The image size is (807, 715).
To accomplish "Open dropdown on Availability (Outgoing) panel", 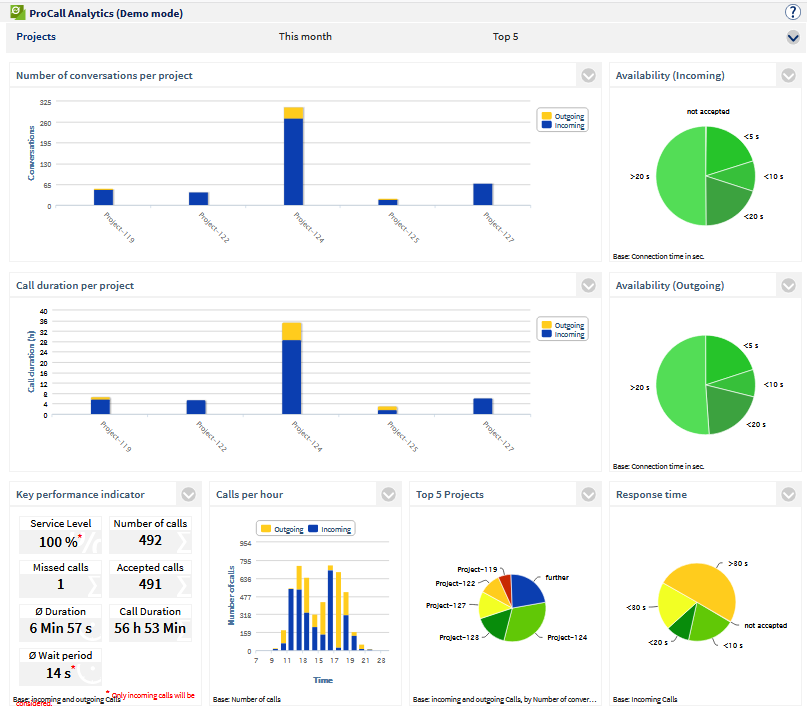I will click(x=788, y=285).
